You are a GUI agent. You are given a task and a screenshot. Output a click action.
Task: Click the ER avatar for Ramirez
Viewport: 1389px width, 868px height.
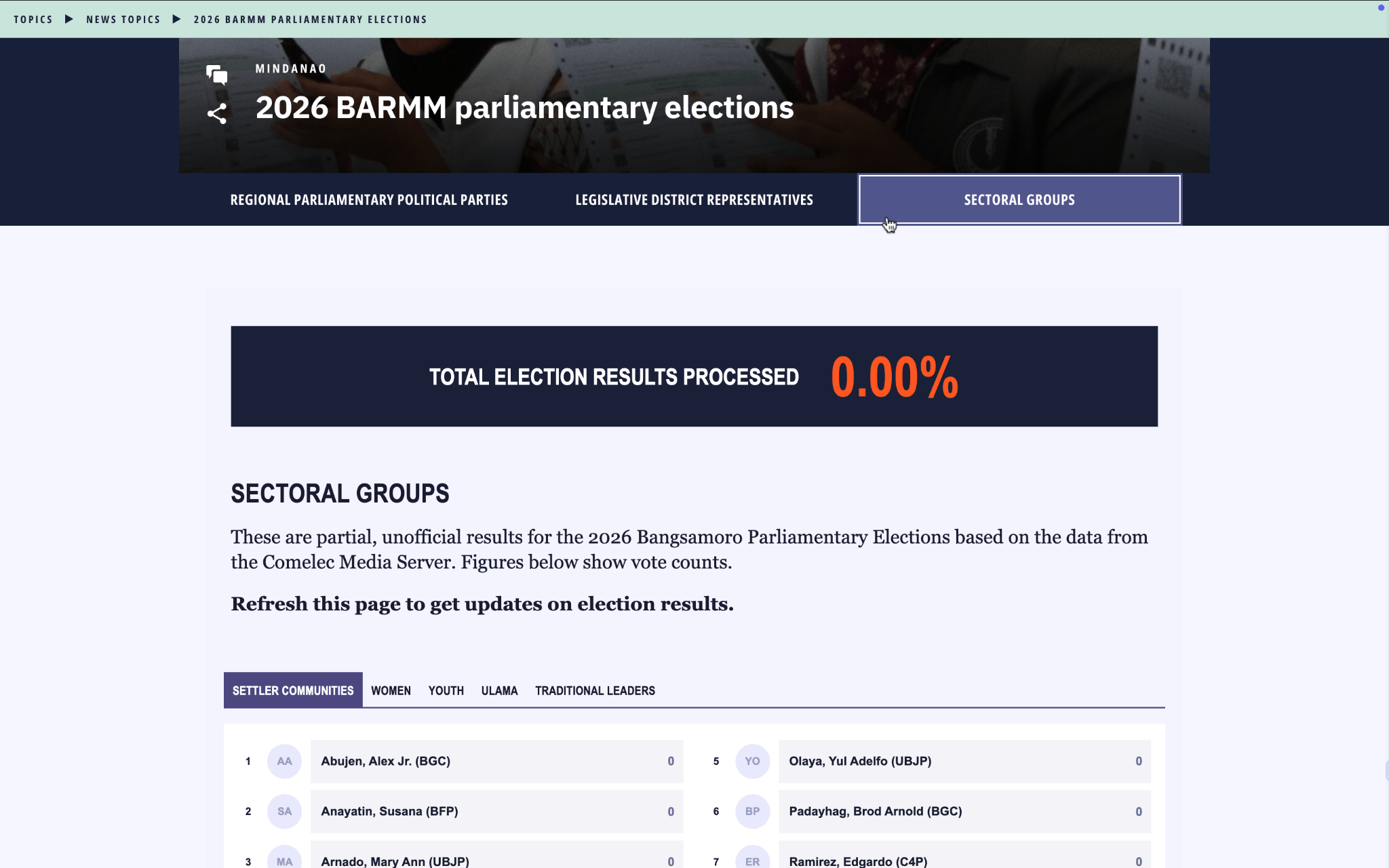click(x=752, y=859)
